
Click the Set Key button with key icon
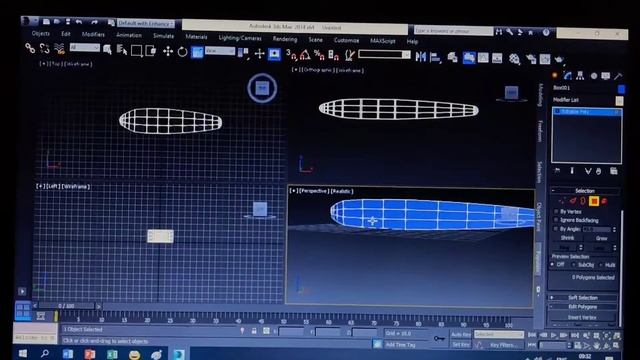439,339
